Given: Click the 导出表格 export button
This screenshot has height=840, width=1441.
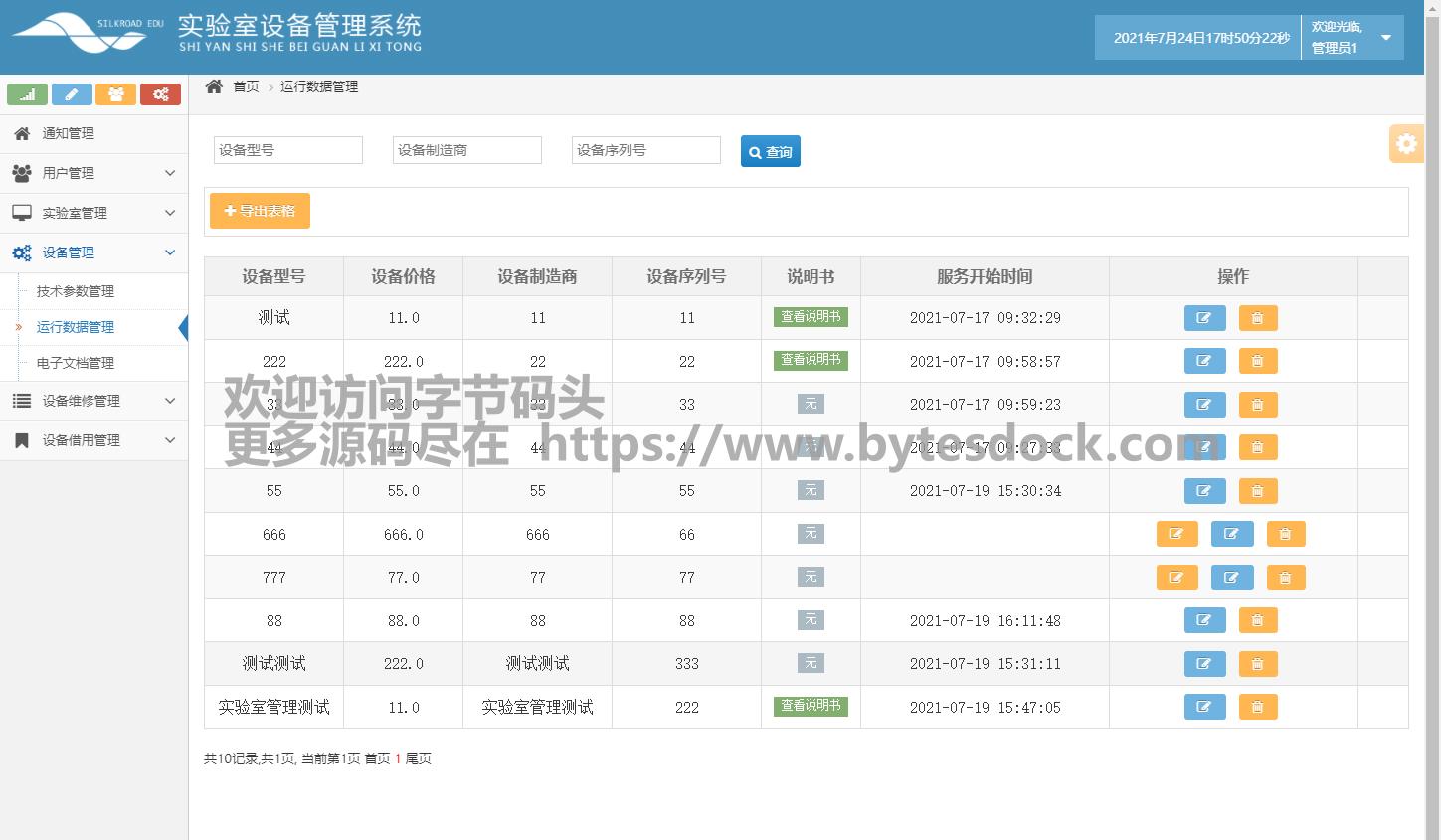Looking at the screenshot, I should pyautogui.click(x=260, y=211).
